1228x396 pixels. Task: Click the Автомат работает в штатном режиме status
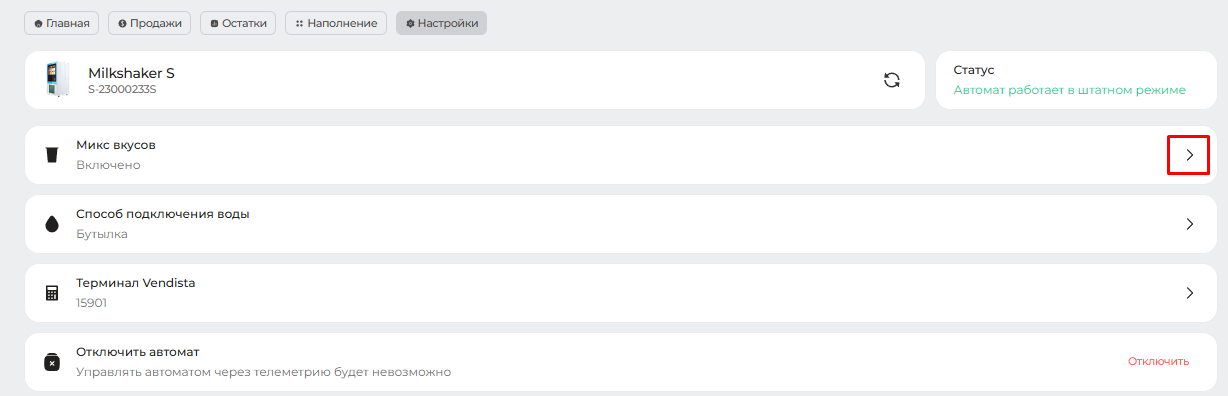click(1069, 90)
